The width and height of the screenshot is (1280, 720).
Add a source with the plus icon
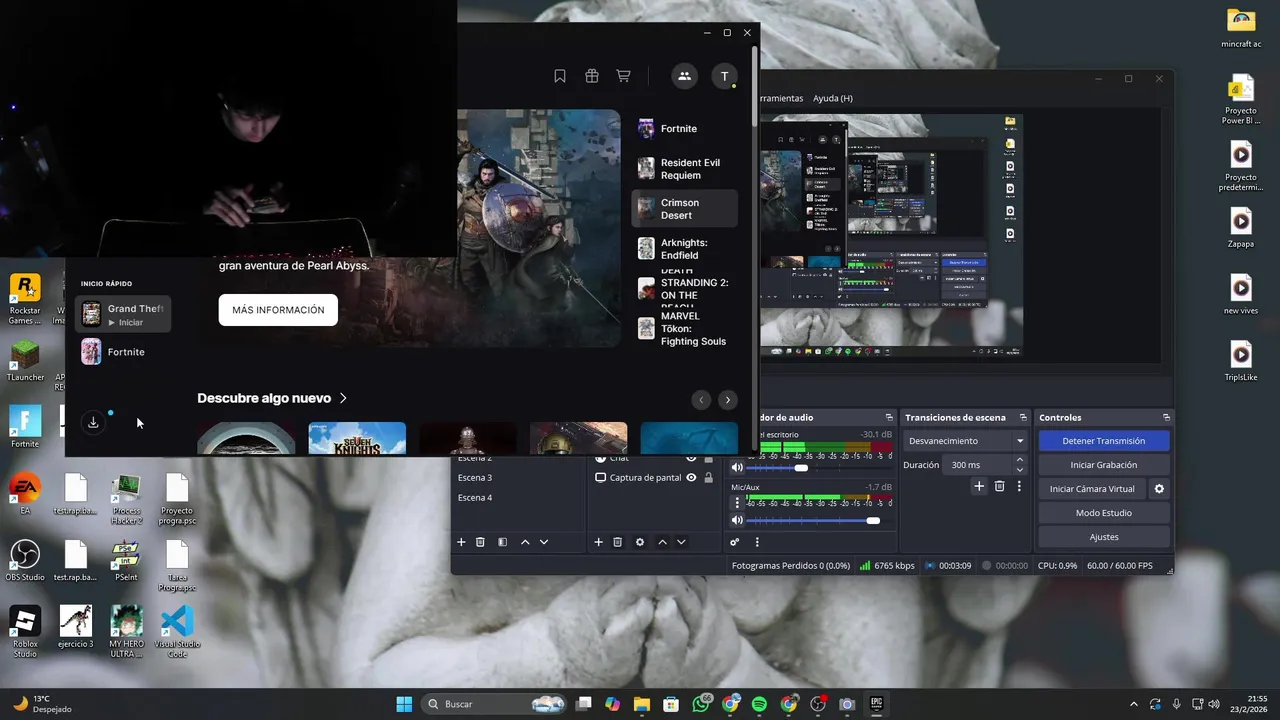(598, 542)
